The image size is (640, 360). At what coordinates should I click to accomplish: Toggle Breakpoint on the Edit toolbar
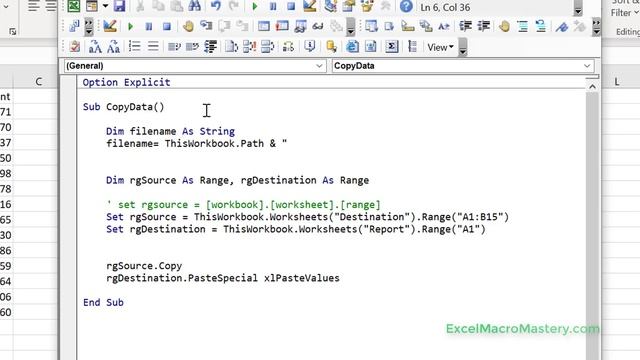pos(504,27)
